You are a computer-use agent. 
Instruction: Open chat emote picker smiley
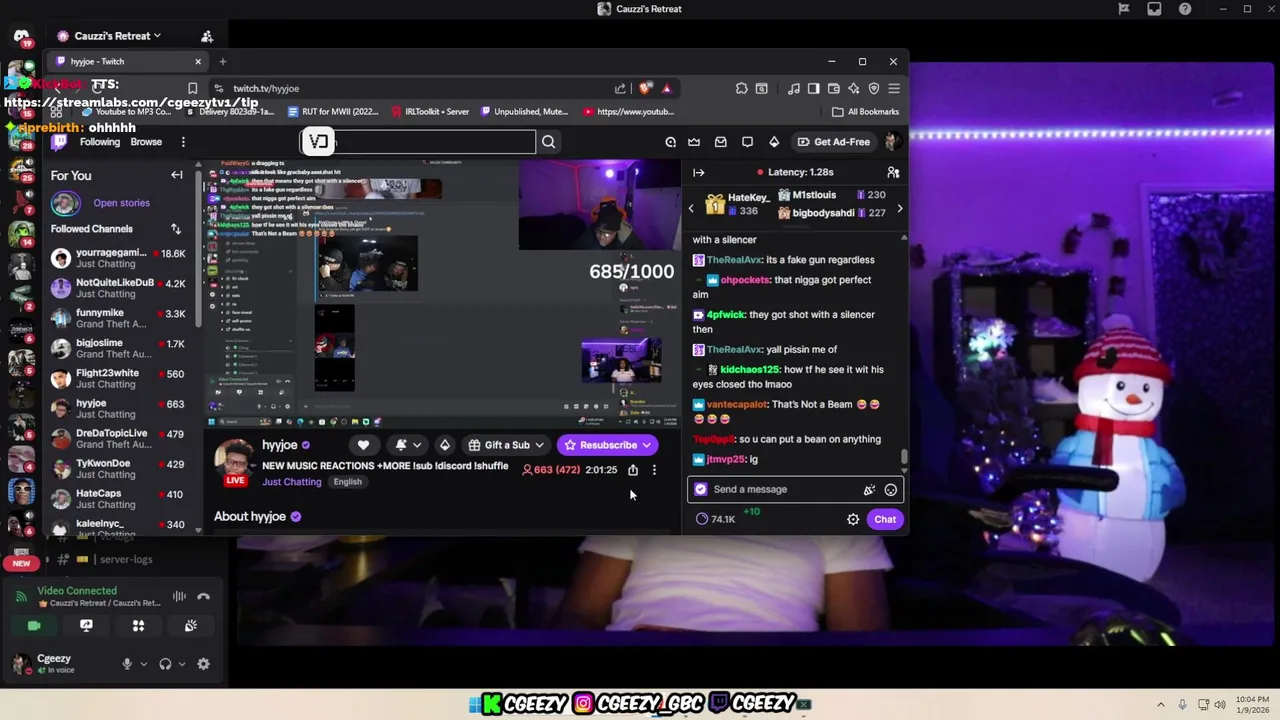(x=891, y=490)
